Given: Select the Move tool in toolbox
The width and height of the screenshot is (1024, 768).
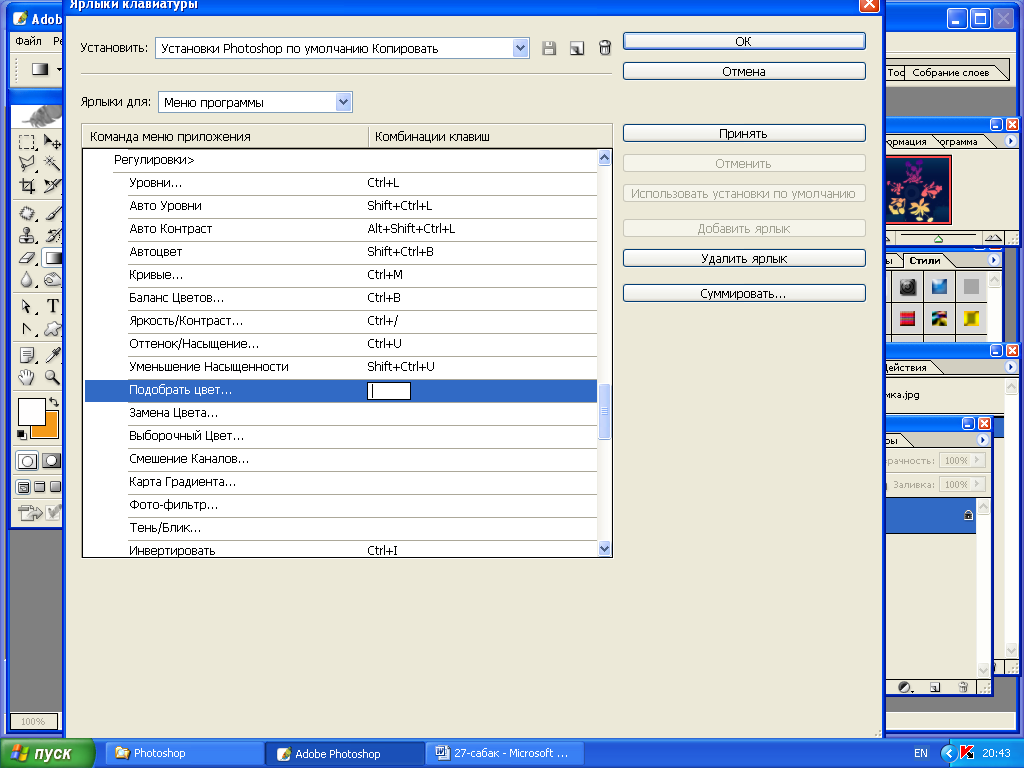Looking at the screenshot, I should coord(52,142).
